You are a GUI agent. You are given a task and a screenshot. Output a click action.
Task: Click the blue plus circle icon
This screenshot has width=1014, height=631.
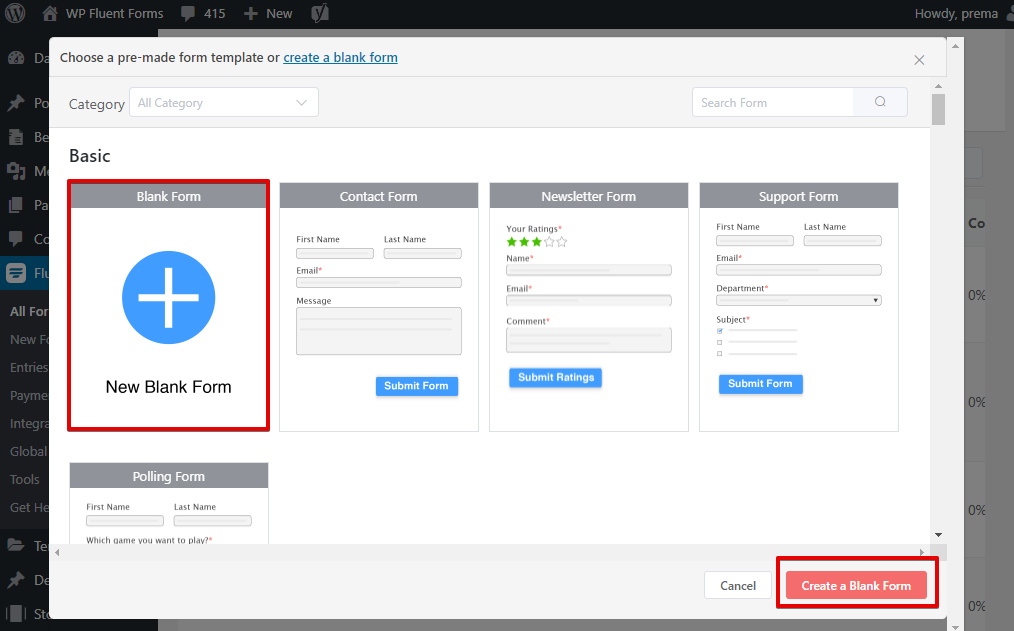[169, 297]
